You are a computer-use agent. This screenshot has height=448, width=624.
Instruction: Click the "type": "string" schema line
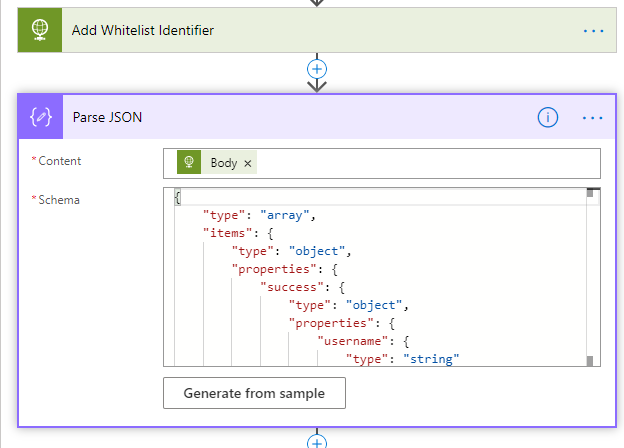coord(402,359)
